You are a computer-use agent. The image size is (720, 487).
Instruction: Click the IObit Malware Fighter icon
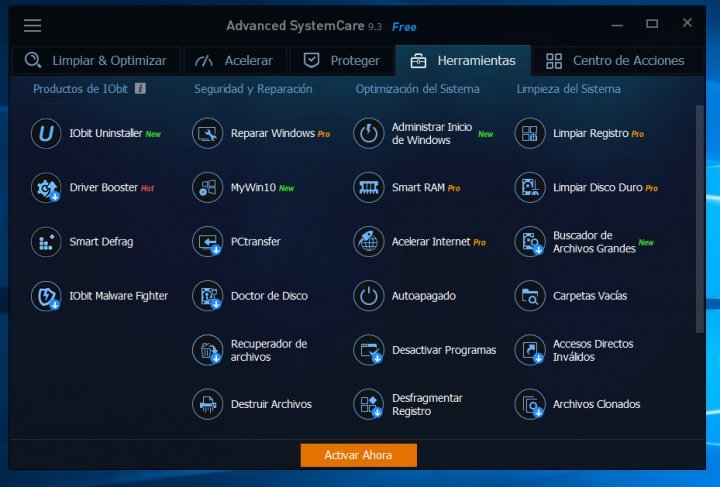point(46,296)
